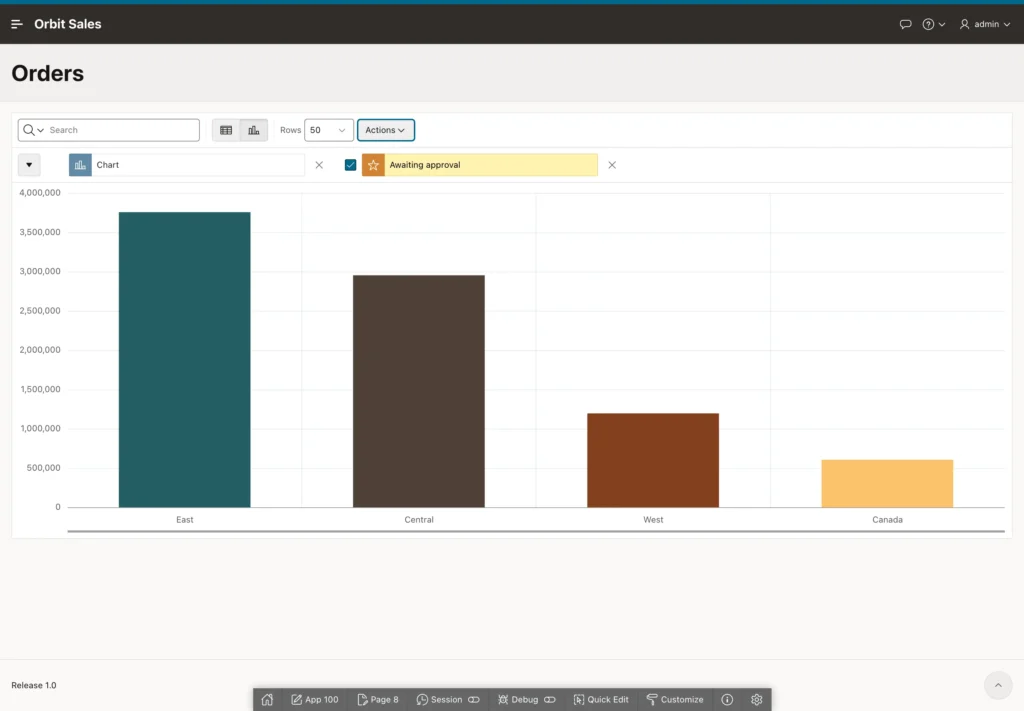Remove the Awaiting approval highlight

[612, 165]
